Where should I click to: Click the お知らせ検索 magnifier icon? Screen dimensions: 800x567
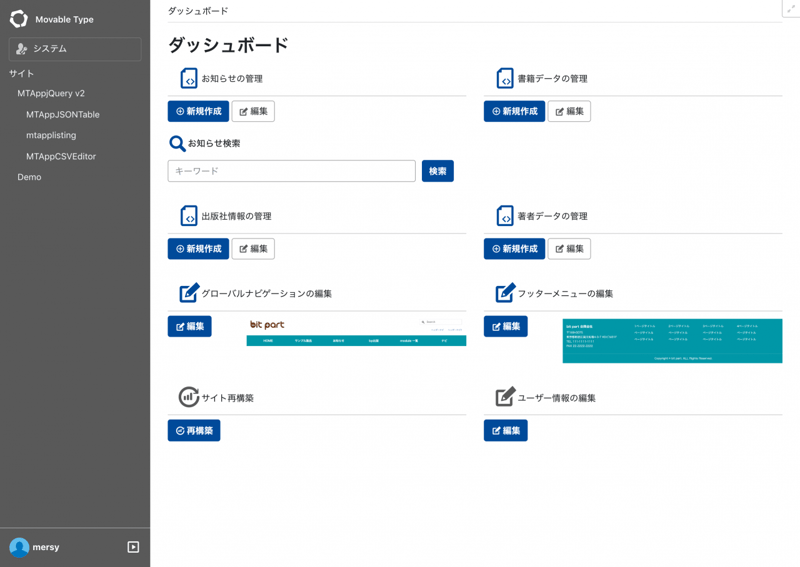pyautogui.click(x=177, y=144)
